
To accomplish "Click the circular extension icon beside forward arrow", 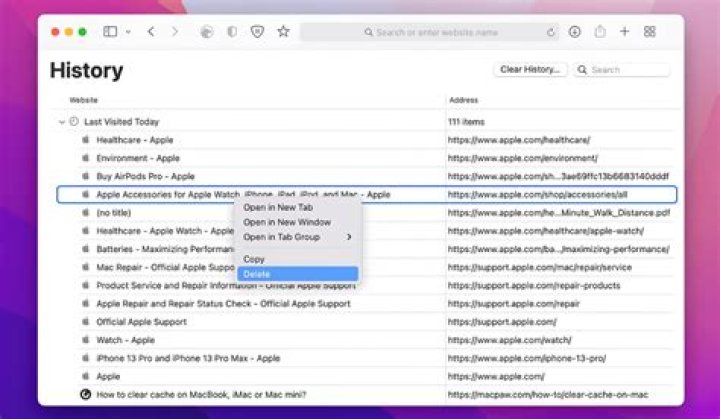I will (207, 32).
